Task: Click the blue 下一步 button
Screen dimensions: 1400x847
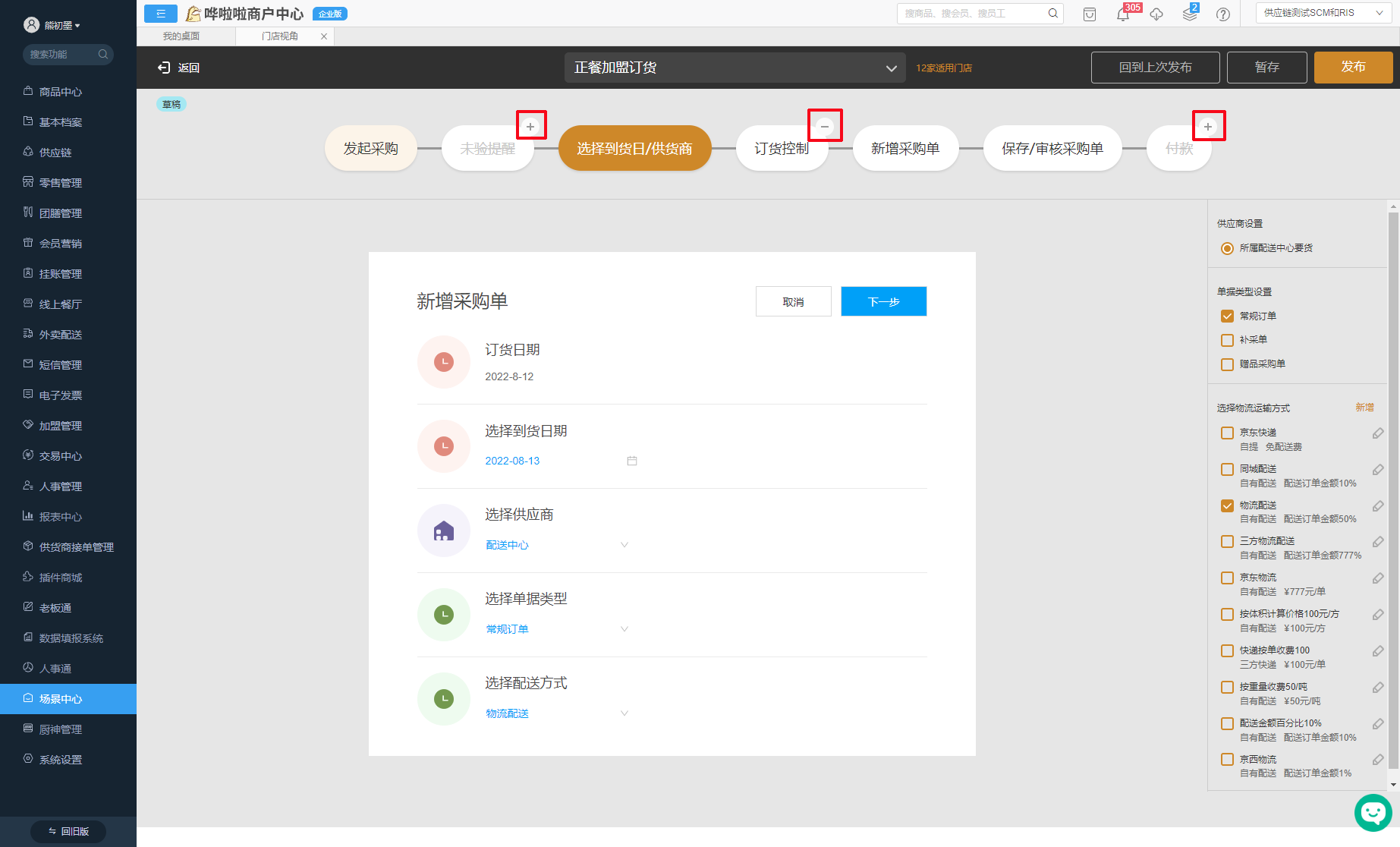Action: point(883,301)
